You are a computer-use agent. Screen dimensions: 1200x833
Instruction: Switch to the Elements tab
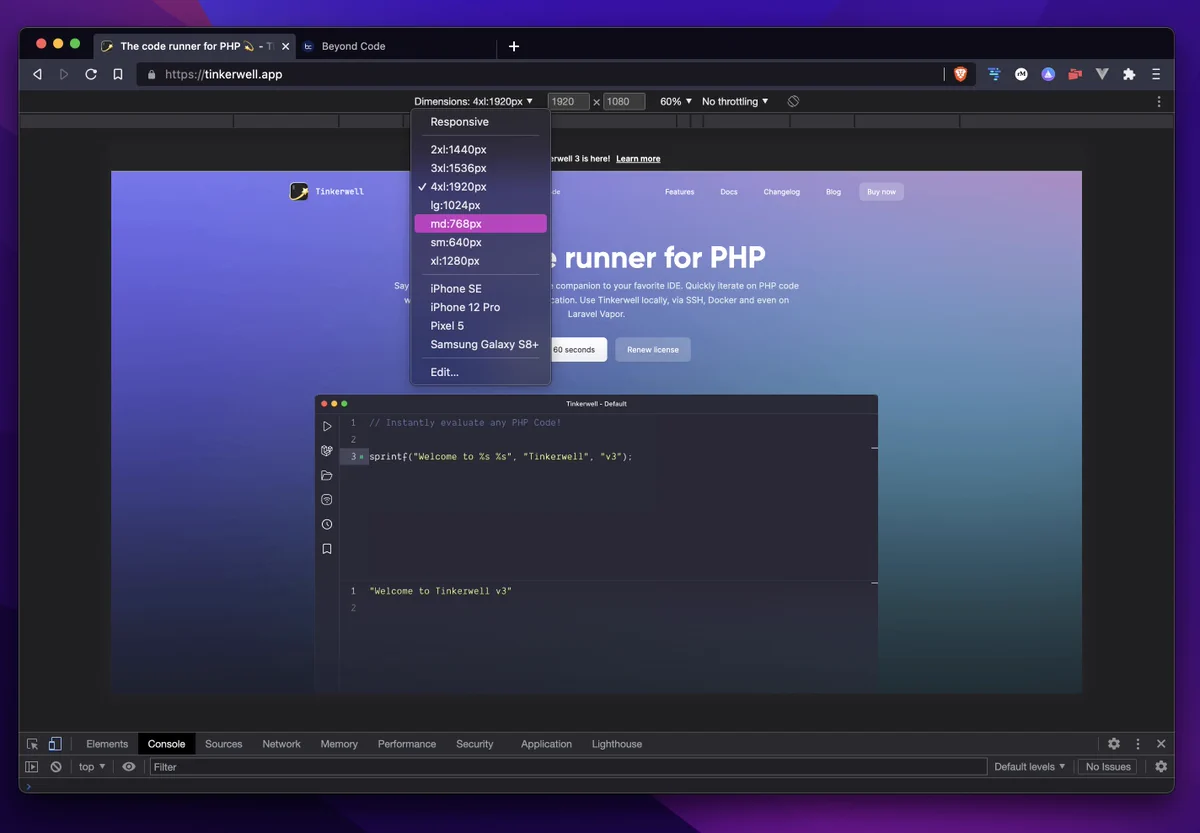(107, 744)
